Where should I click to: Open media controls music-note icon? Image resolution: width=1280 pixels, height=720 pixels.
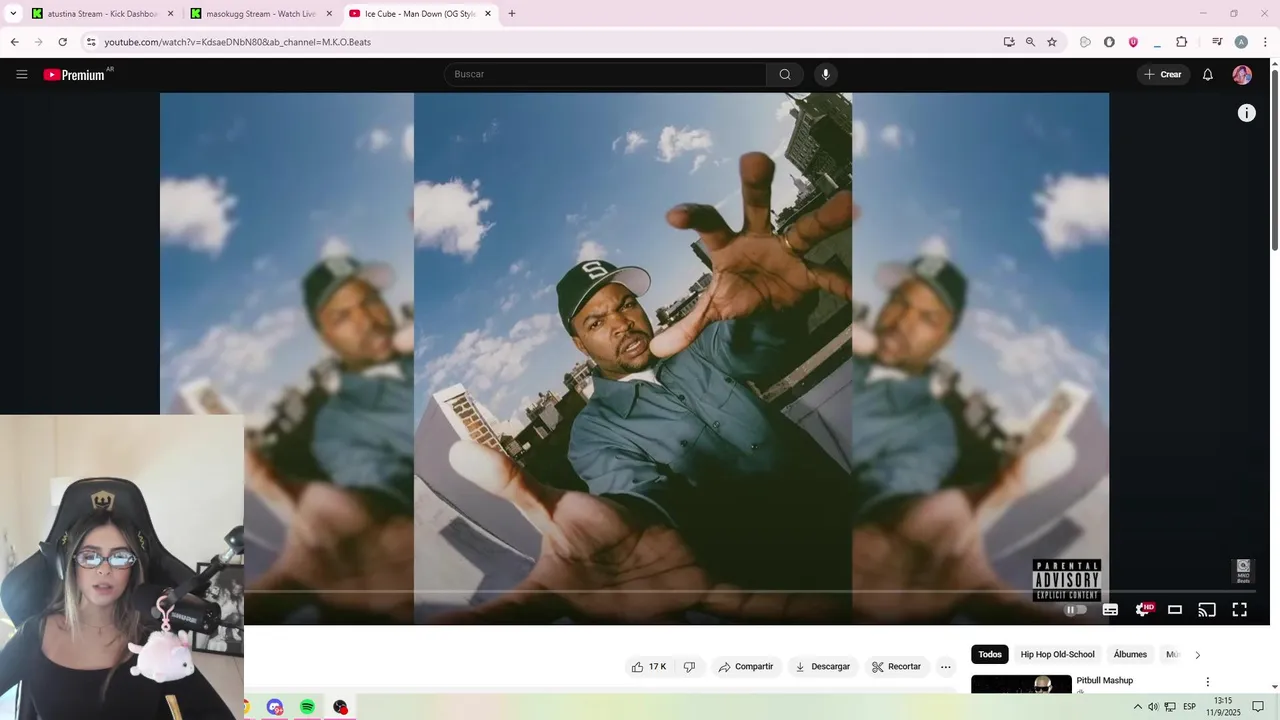point(1217,42)
